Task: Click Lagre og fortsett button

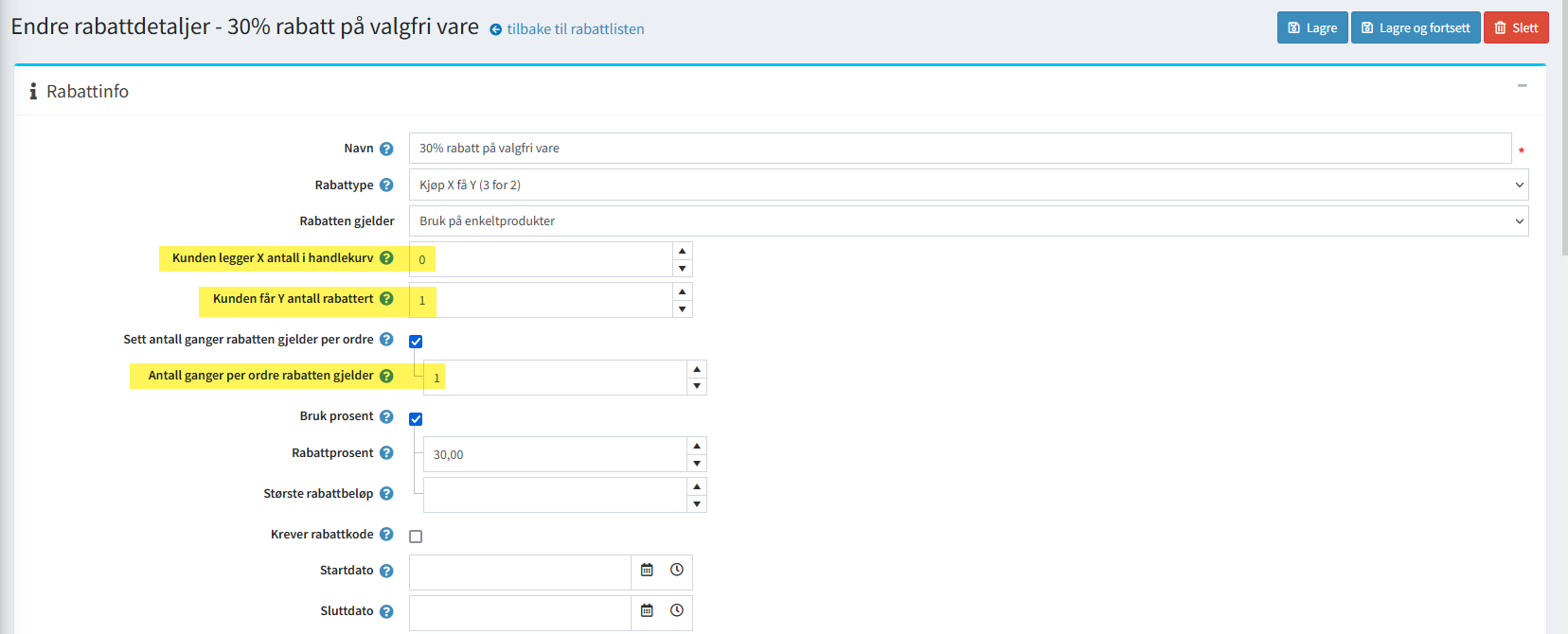Action: click(x=1416, y=28)
